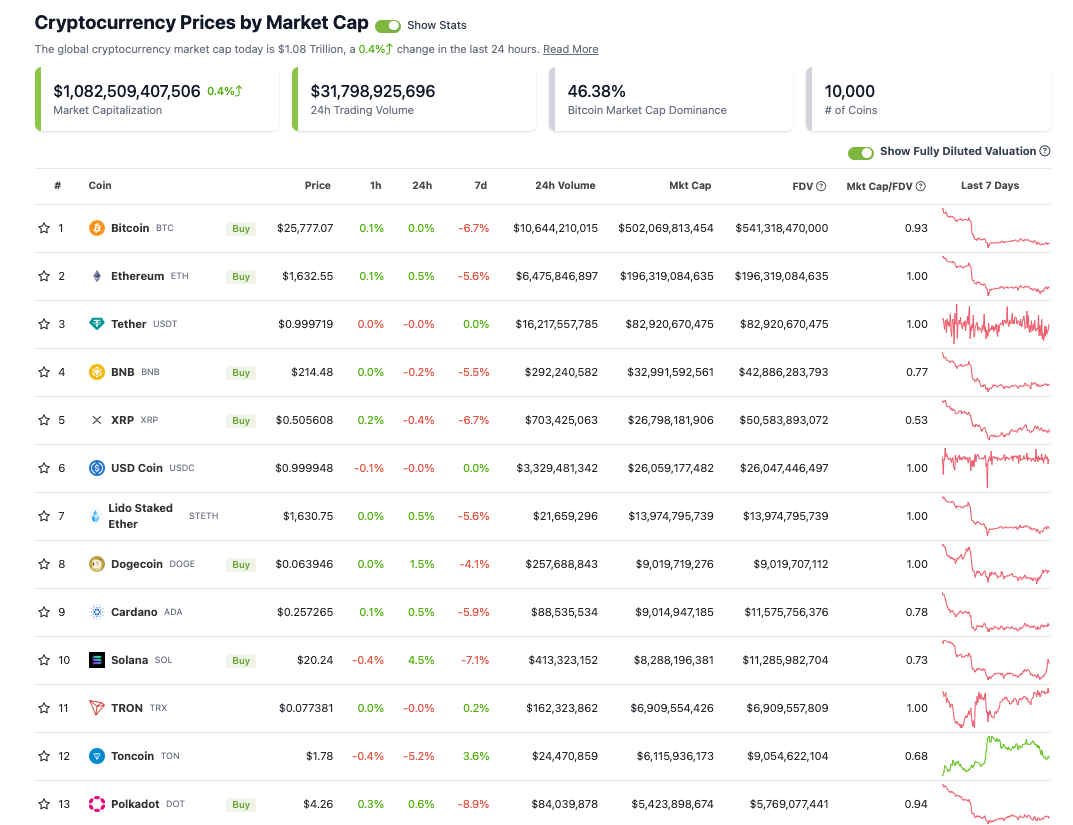Screen dimensions: 1073x825
Task: Click the Ethereum diamond logo
Action: tap(97, 276)
